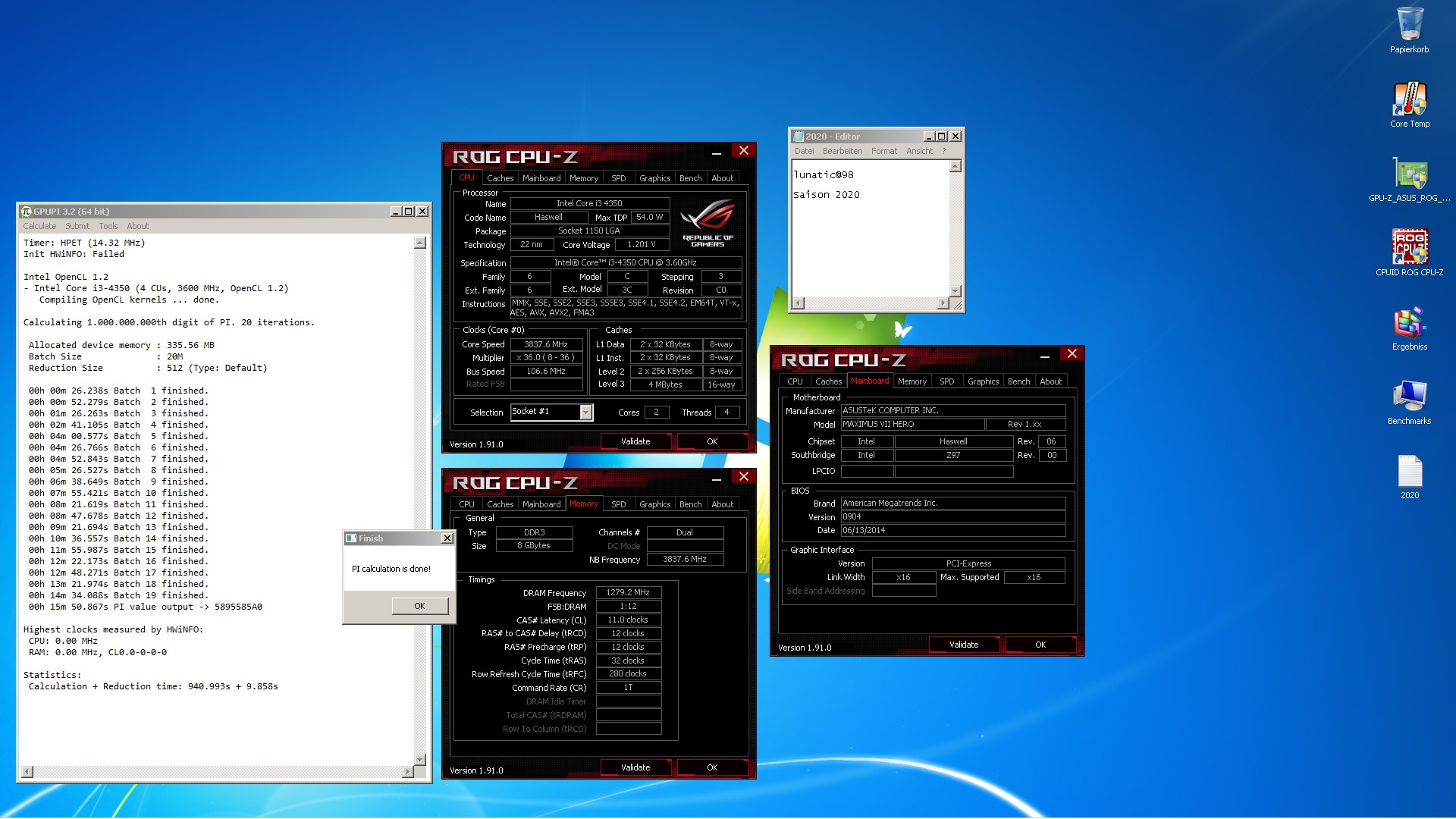Launch CPUID ROG CPU-Z desktop shortcut
This screenshot has height=819, width=1456.
1409,253
